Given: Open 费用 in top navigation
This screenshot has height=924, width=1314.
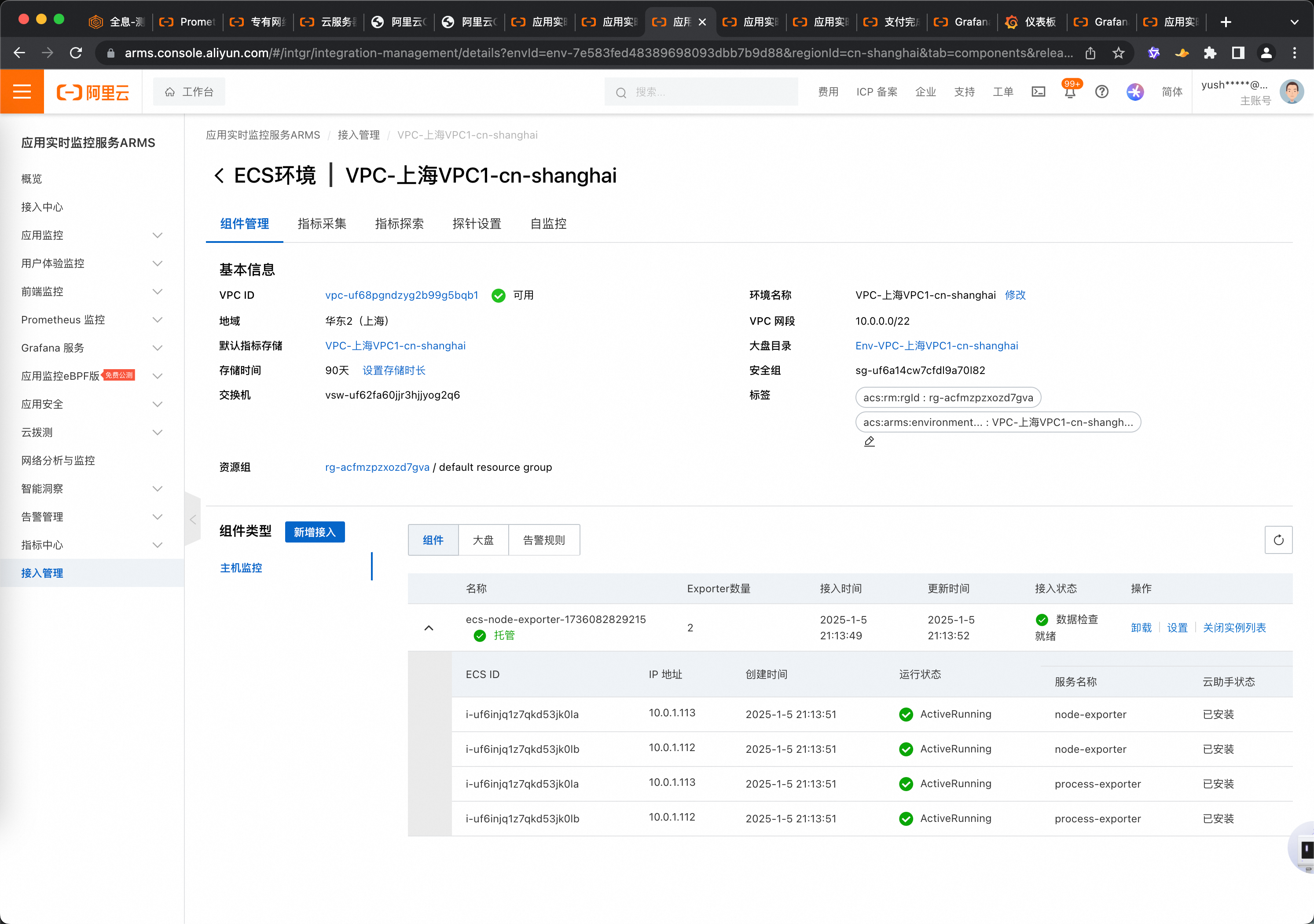Looking at the screenshot, I should [828, 92].
